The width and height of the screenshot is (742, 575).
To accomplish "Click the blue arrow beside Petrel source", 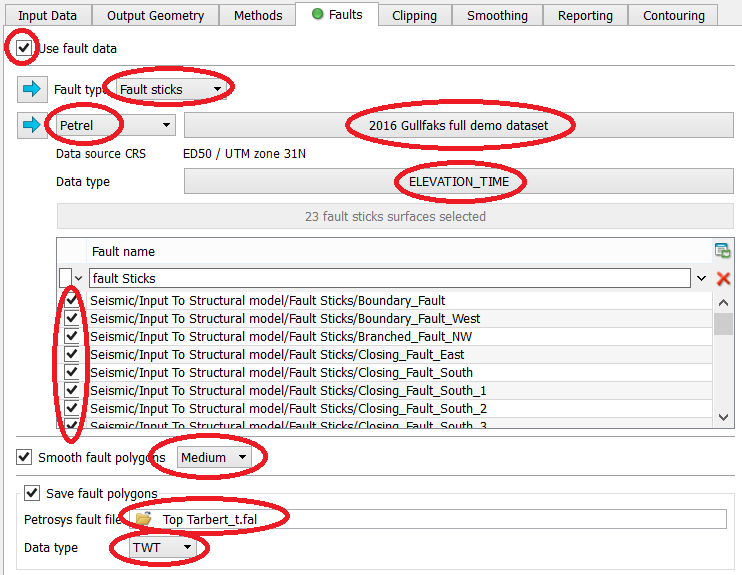I will tap(32, 125).
